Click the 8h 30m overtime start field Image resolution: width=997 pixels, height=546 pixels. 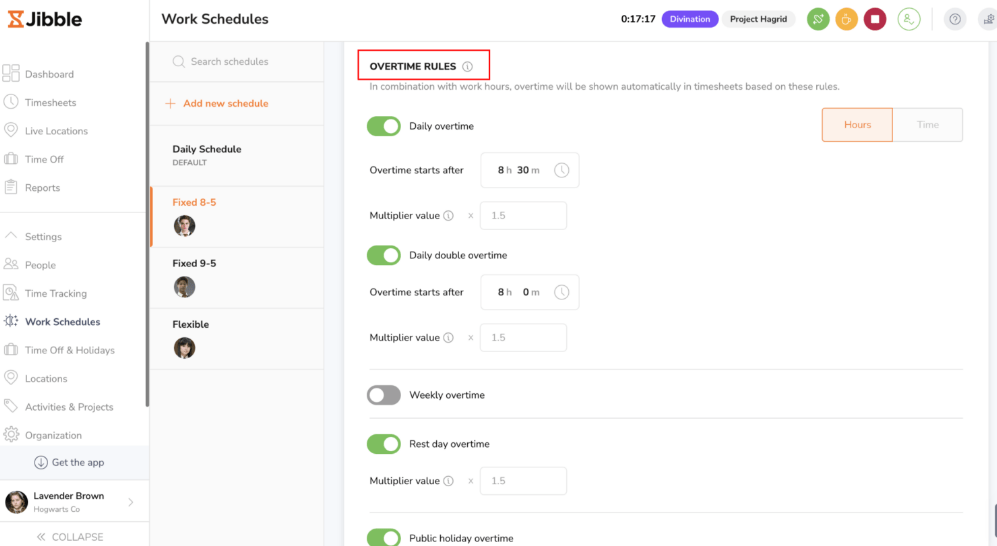[530, 170]
